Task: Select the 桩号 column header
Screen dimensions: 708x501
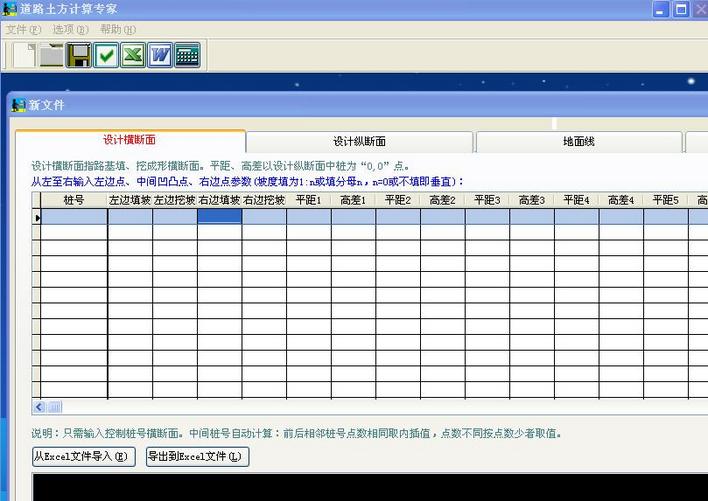Action: click(x=74, y=200)
